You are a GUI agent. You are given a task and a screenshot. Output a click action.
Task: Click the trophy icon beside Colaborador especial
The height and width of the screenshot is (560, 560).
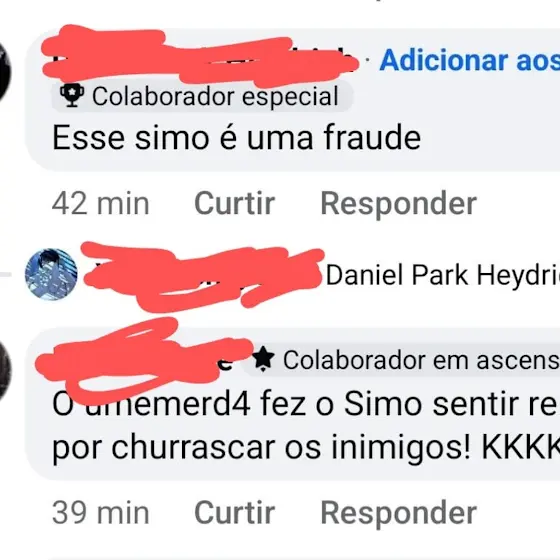point(72,95)
